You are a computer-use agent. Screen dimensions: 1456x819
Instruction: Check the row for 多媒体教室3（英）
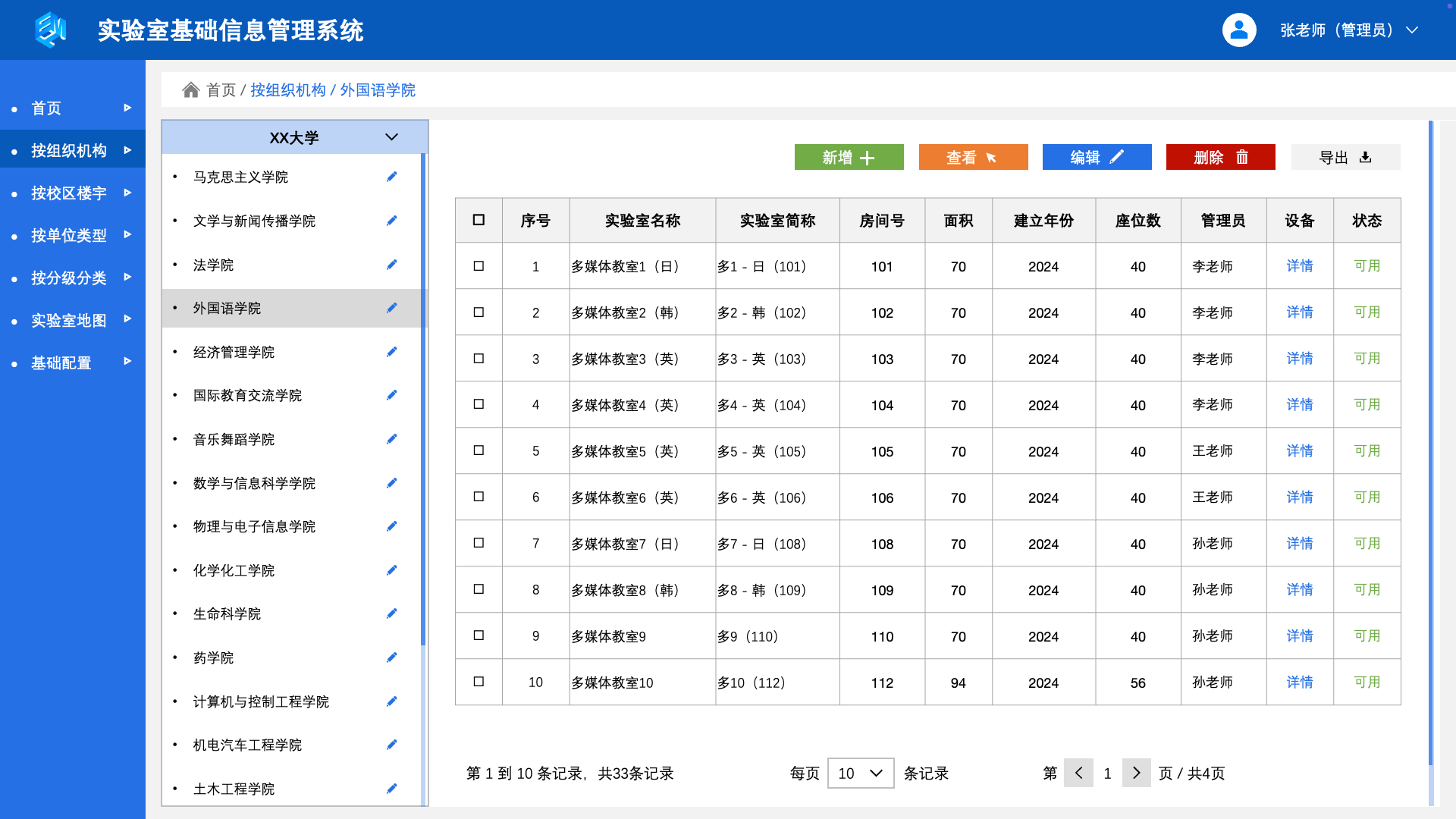(x=479, y=359)
